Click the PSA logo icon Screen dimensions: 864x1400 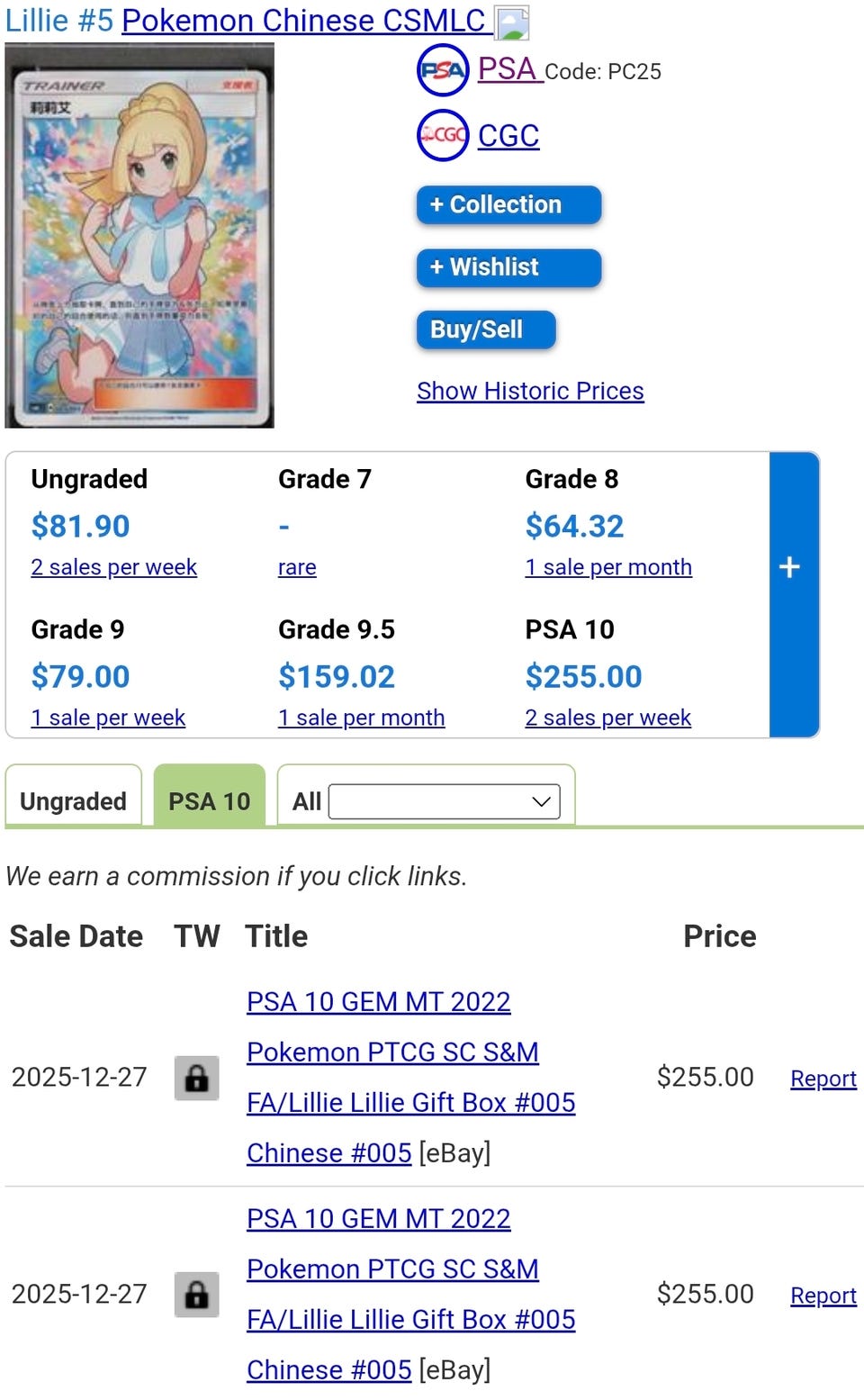pos(442,70)
